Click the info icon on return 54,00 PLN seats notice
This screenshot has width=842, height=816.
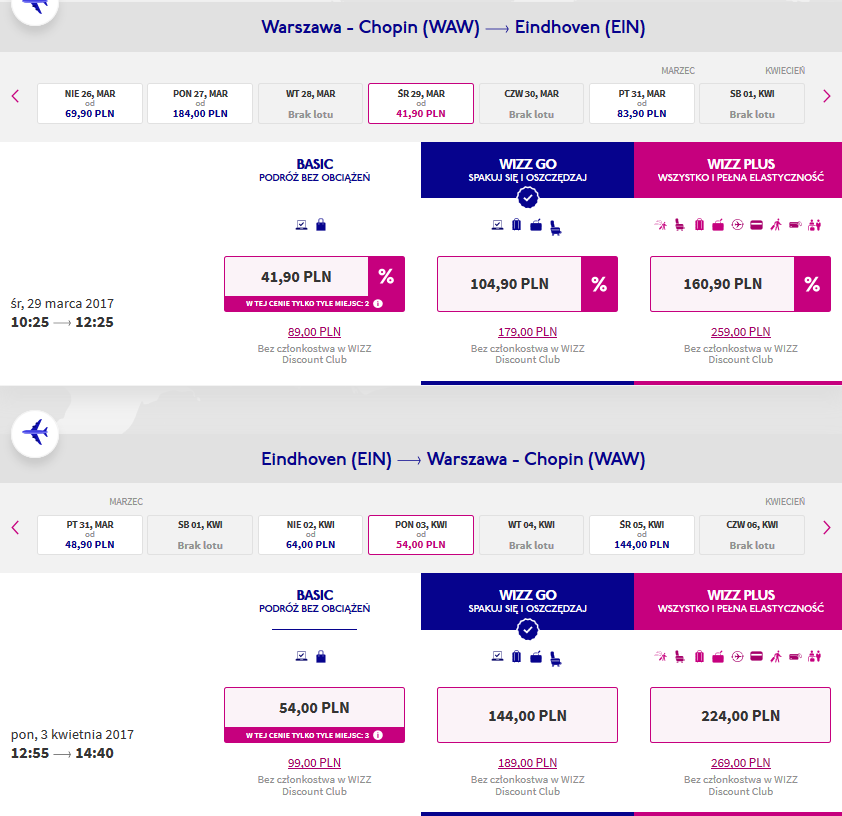click(378, 735)
